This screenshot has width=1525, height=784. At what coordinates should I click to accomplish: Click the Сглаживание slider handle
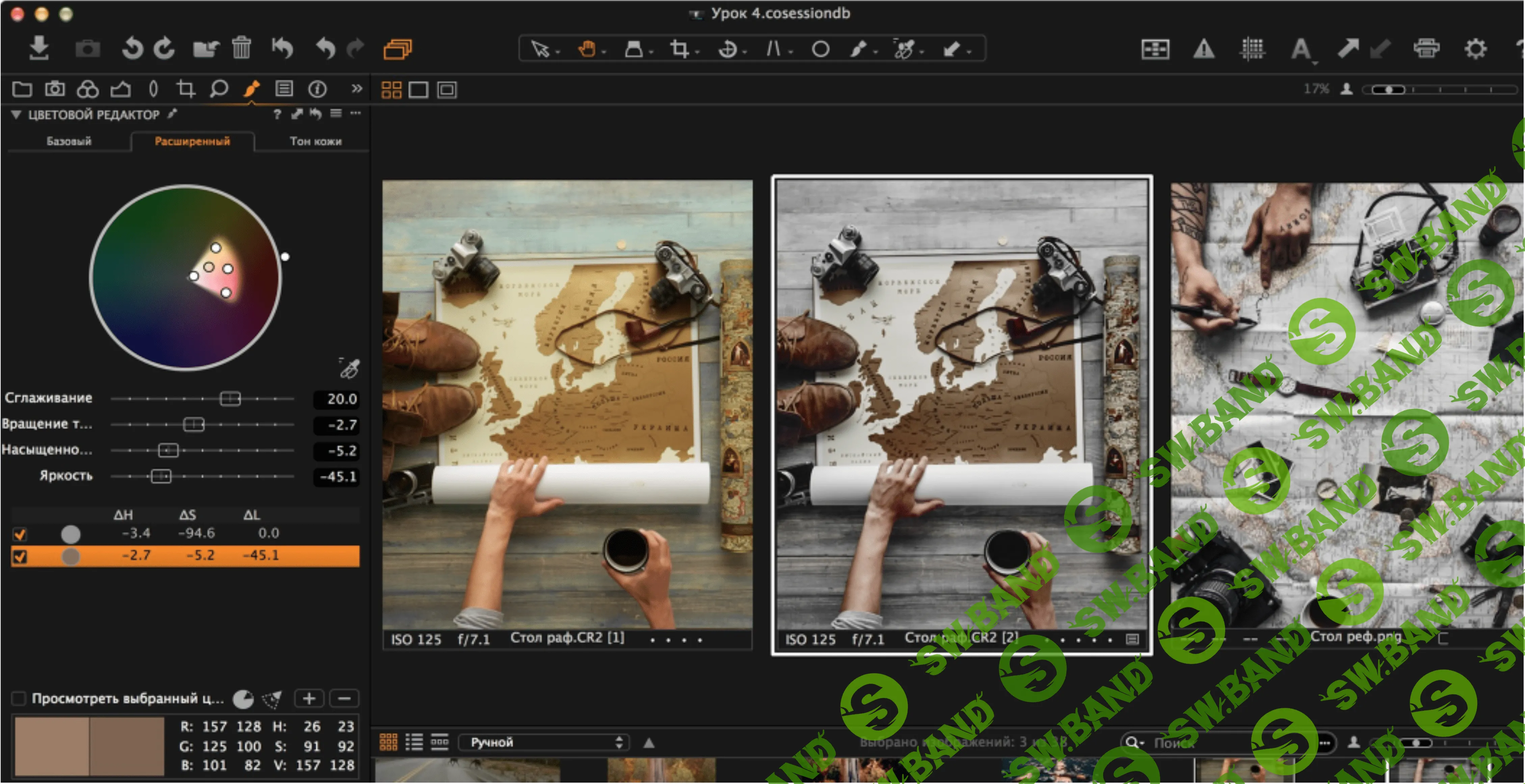coord(230,399)
